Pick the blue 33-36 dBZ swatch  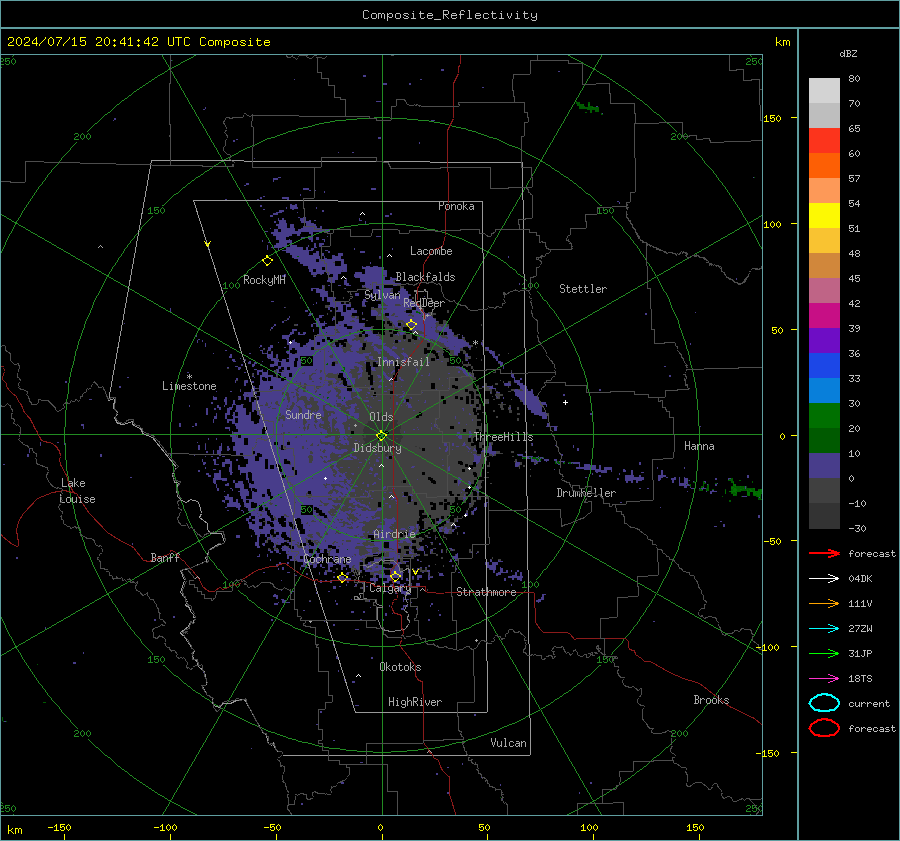click(824, 366)
